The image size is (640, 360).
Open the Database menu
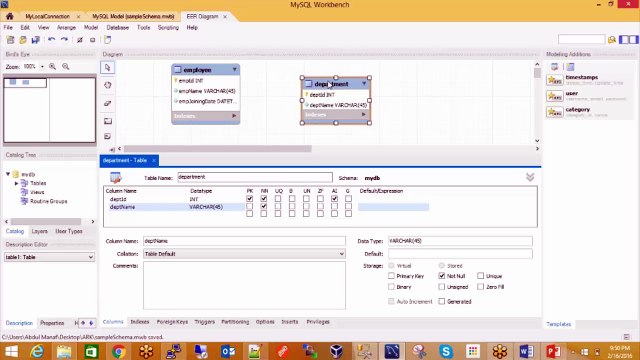point(118,27)
